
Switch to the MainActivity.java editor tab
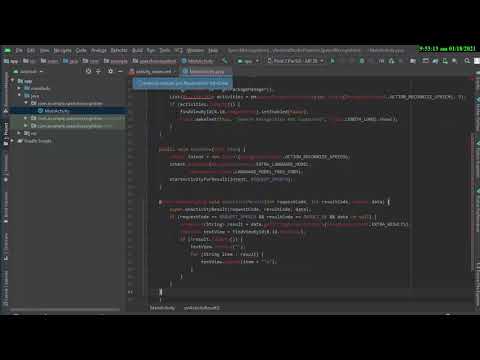tap(206, 71)
